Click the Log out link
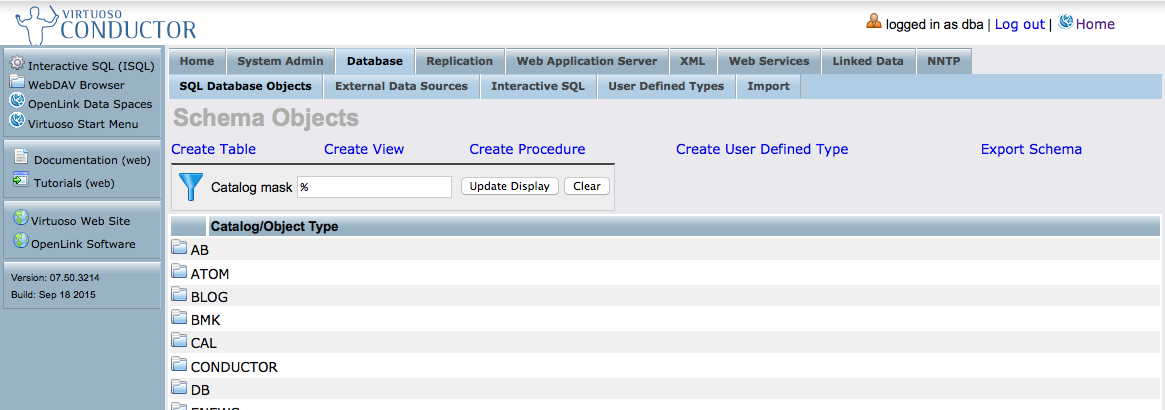The image size is (1165, 410). (x=1019, y=24)
